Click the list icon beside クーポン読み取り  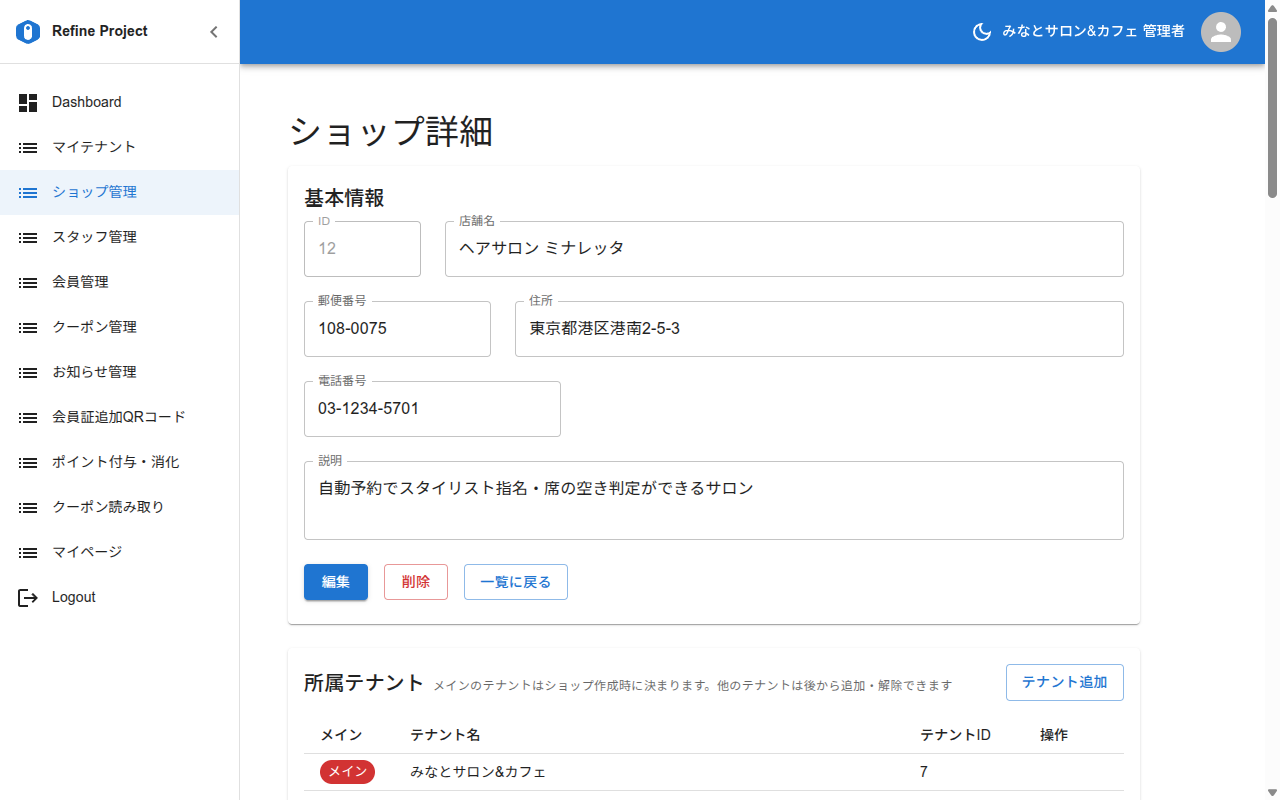pyautogui.click(x=28, y=507)
